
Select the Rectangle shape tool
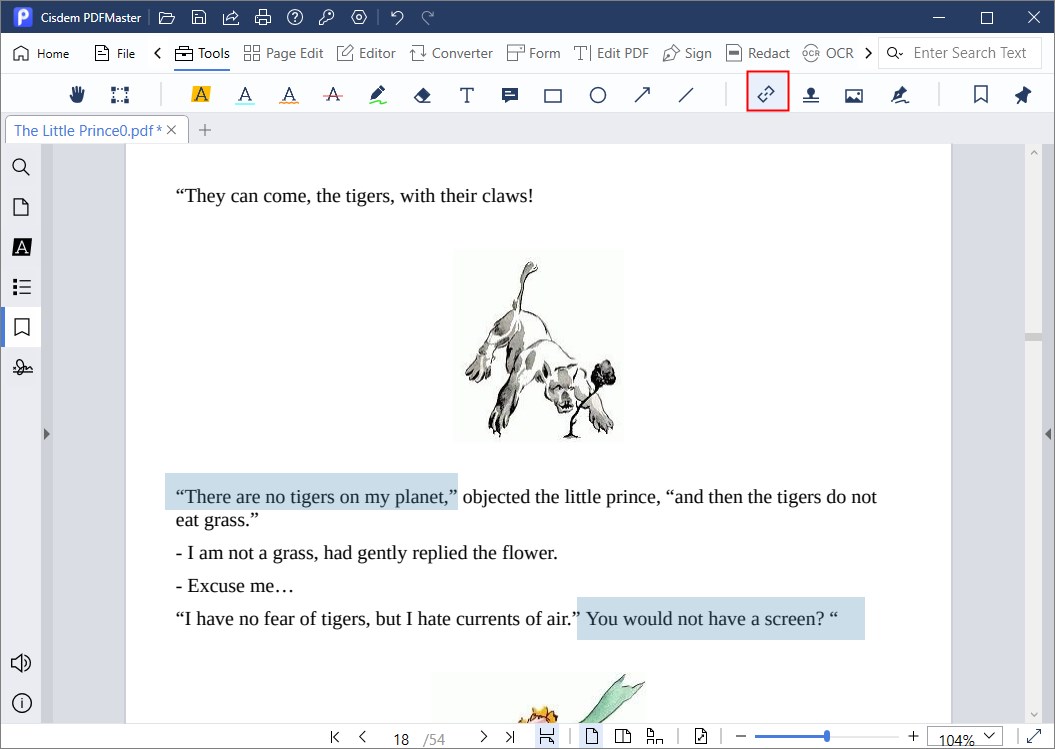pos(553,96)
